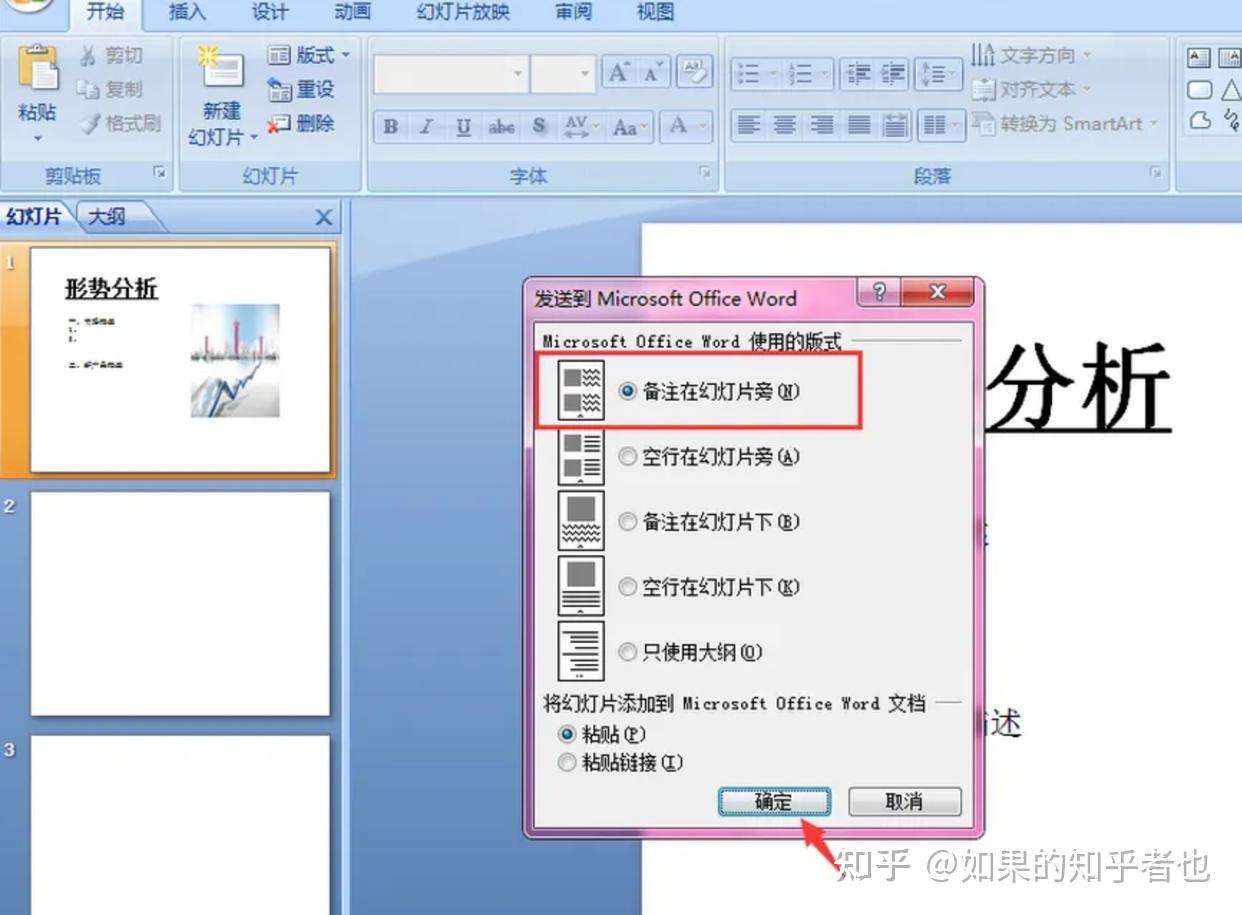Viewport: 1242px width, 915px height.
Task: Open the columns dropdown
Action: click(x=940, y=125)
